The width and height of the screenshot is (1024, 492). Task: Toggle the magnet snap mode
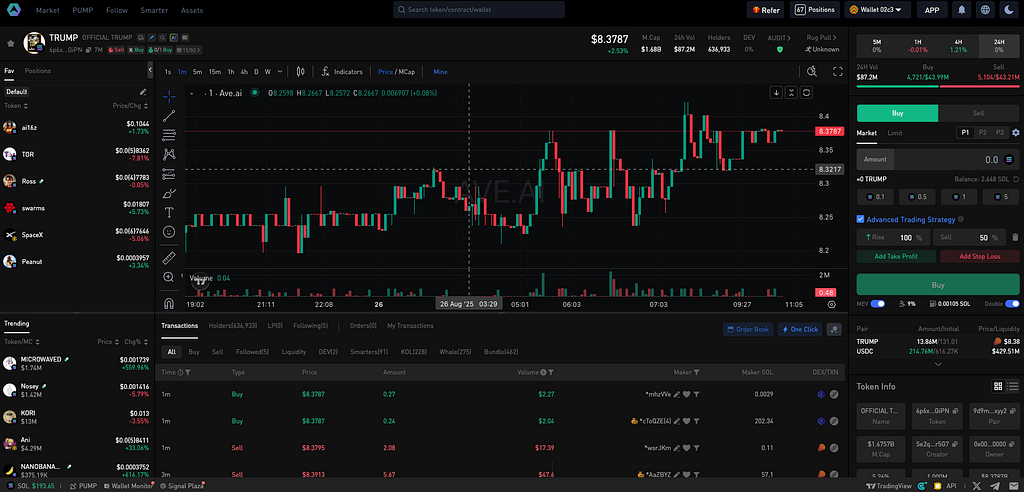coord(169,303)
